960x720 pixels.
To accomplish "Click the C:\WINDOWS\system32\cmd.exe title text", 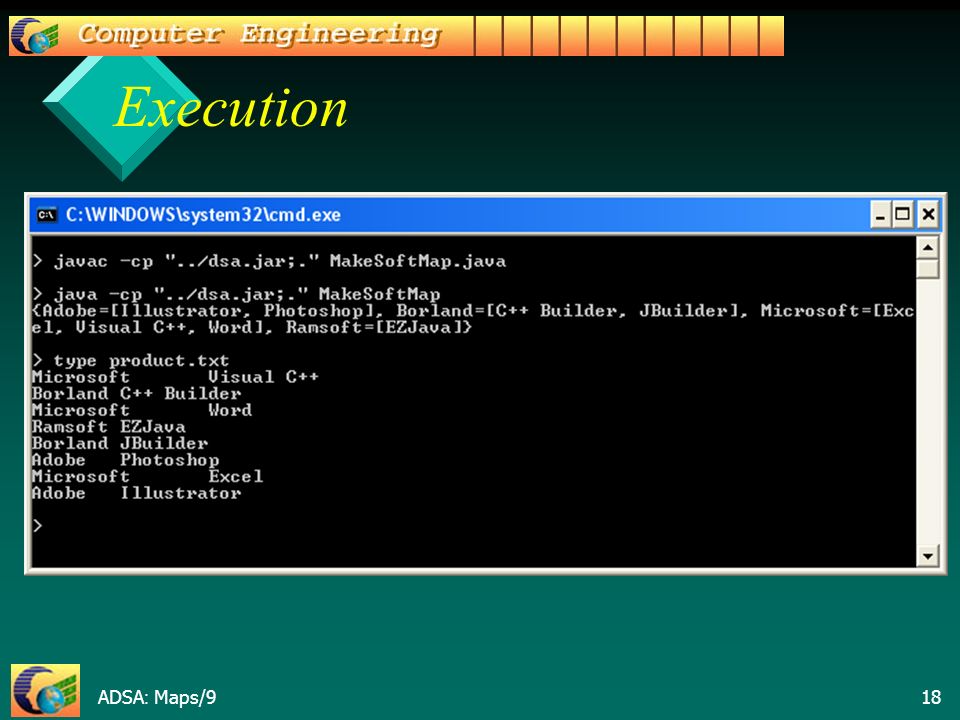I will (x=203, y=215).
